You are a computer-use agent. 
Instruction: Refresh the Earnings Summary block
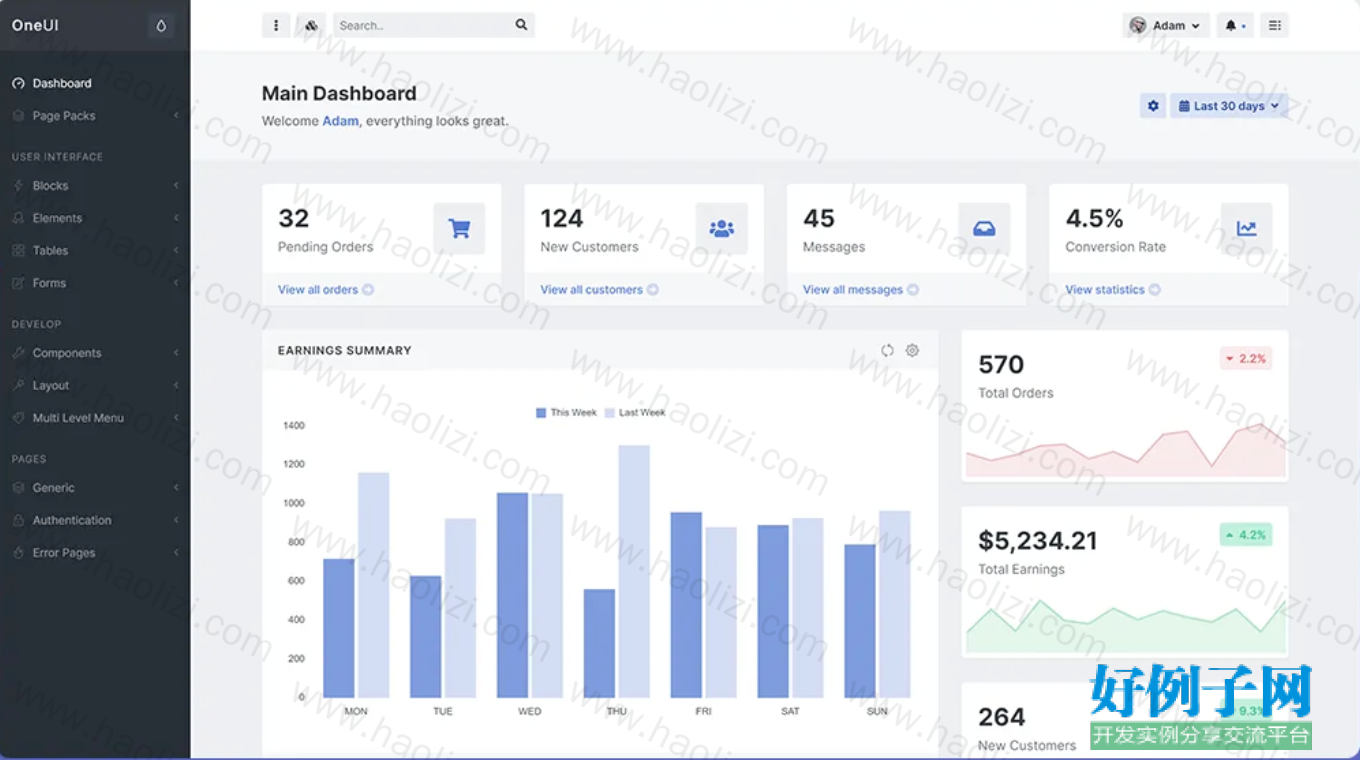[x=887, y=350]
